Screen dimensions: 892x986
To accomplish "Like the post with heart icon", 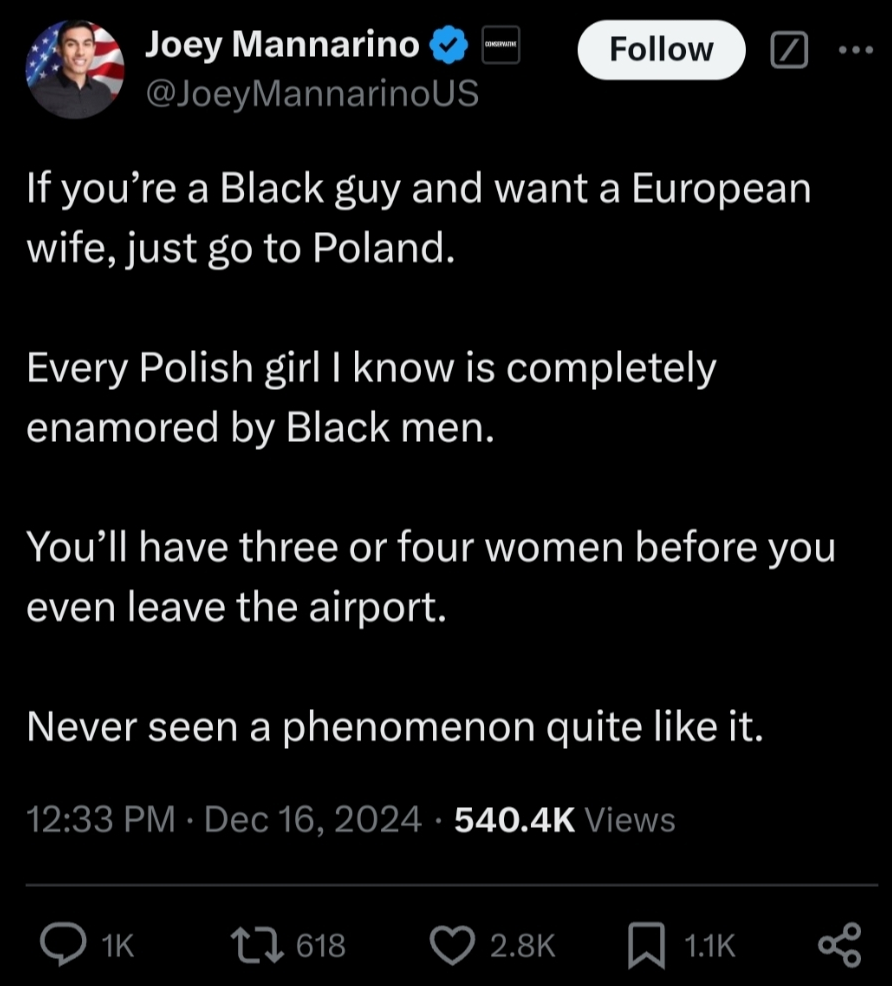I will (x=453, y=944).
